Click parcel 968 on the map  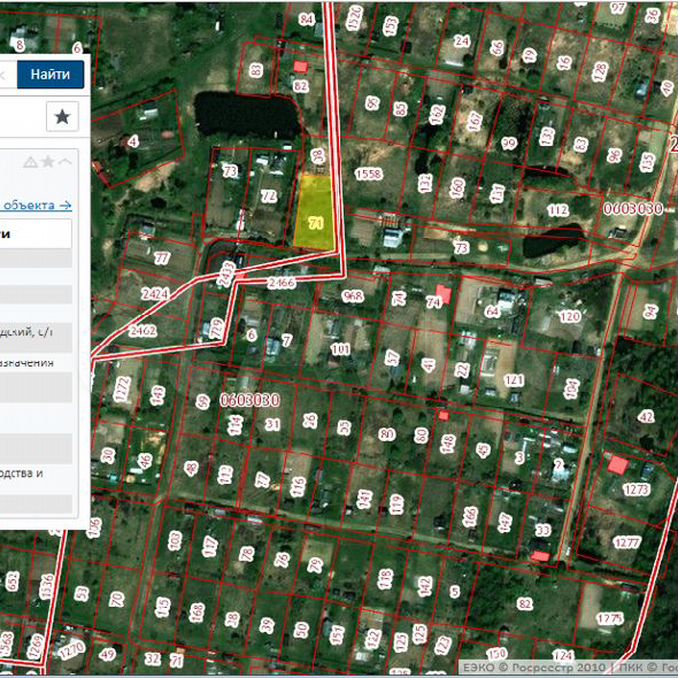(352, 296)
